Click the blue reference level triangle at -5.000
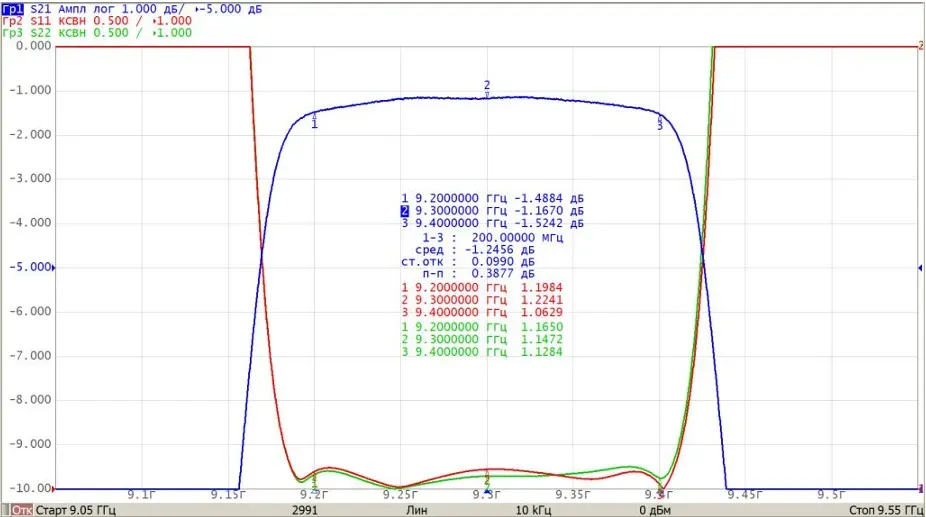 54,268
